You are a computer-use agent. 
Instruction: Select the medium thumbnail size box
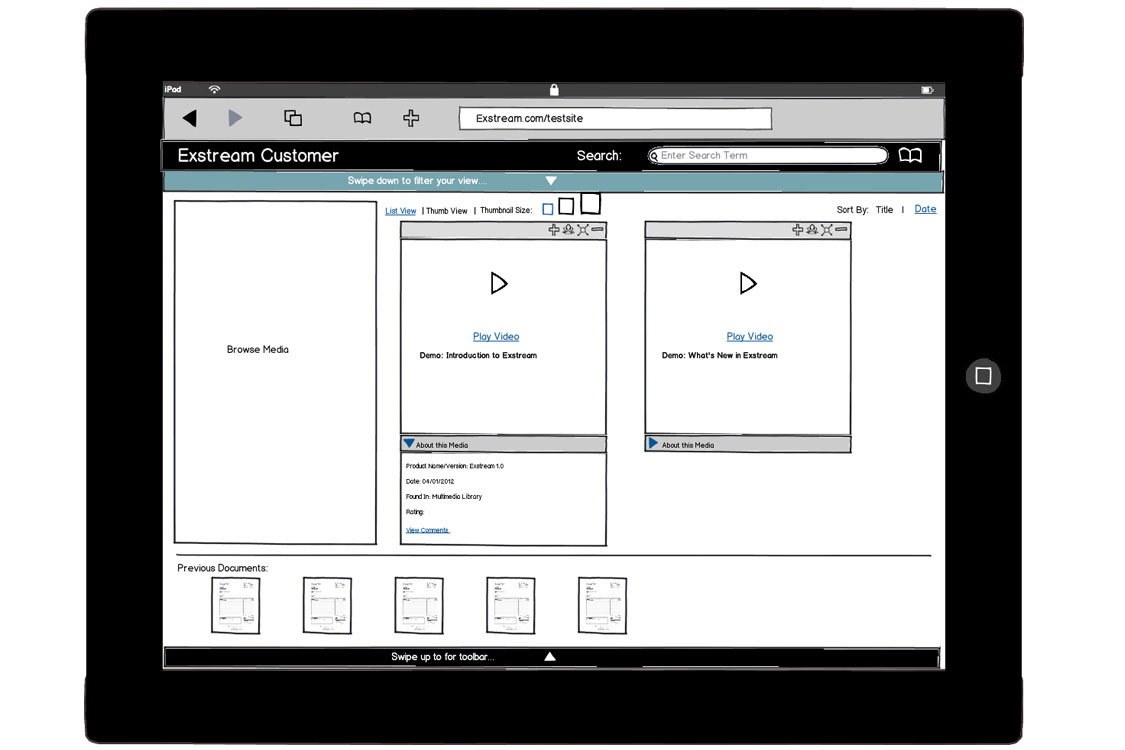(x=566, y=206)
